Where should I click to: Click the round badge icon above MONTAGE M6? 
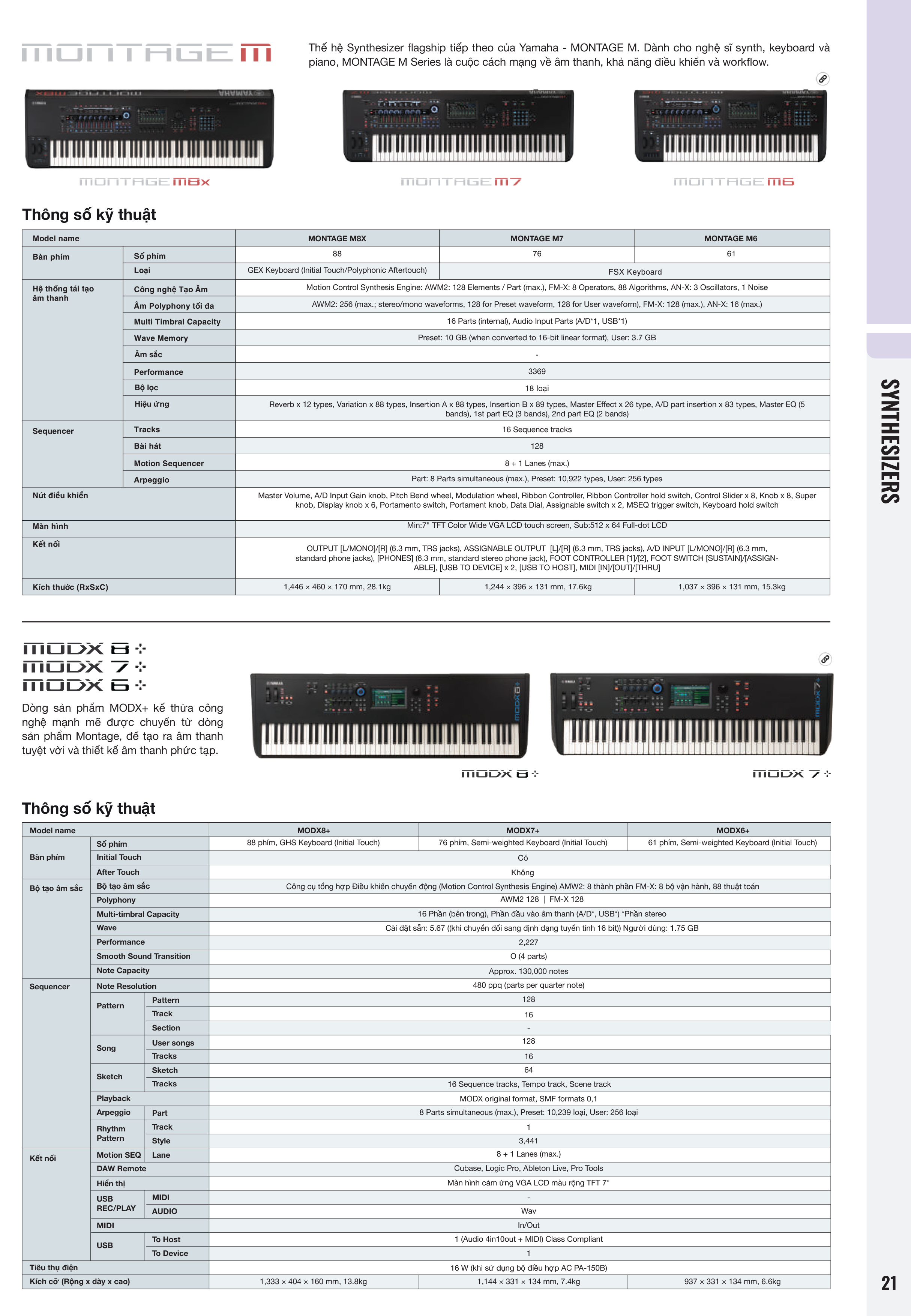822,79
